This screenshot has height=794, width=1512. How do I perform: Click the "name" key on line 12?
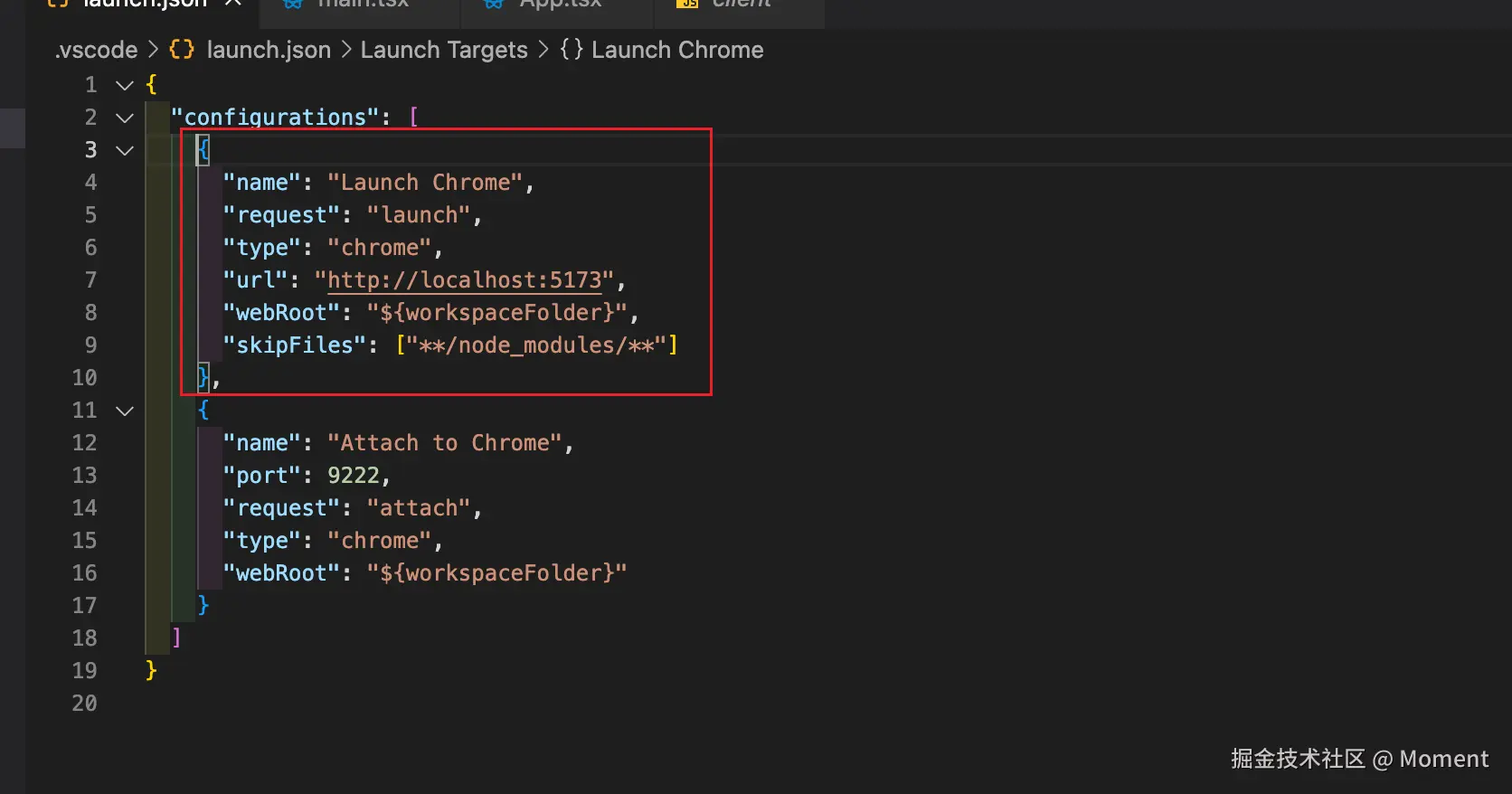click(261, 443)
